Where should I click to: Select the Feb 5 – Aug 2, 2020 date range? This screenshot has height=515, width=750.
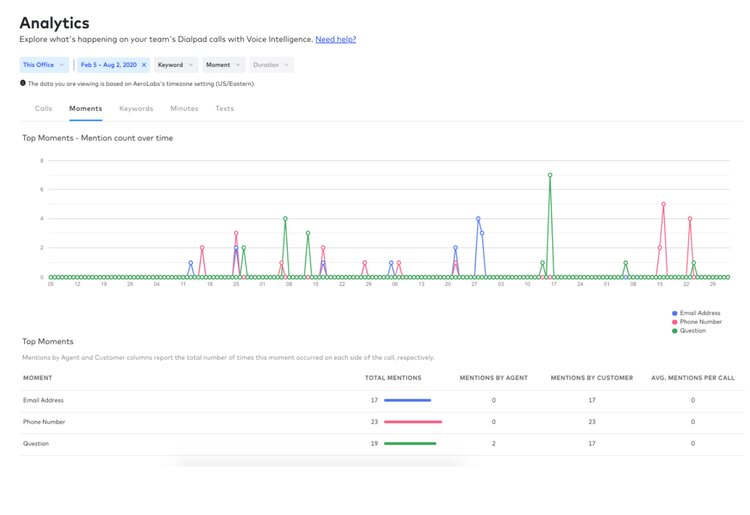(x=109, y=65)
